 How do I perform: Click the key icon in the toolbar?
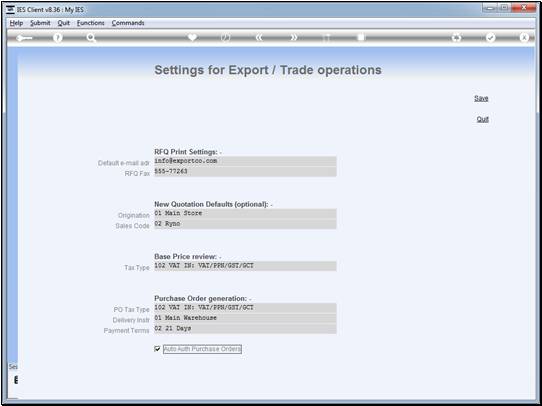click(24, 38)
